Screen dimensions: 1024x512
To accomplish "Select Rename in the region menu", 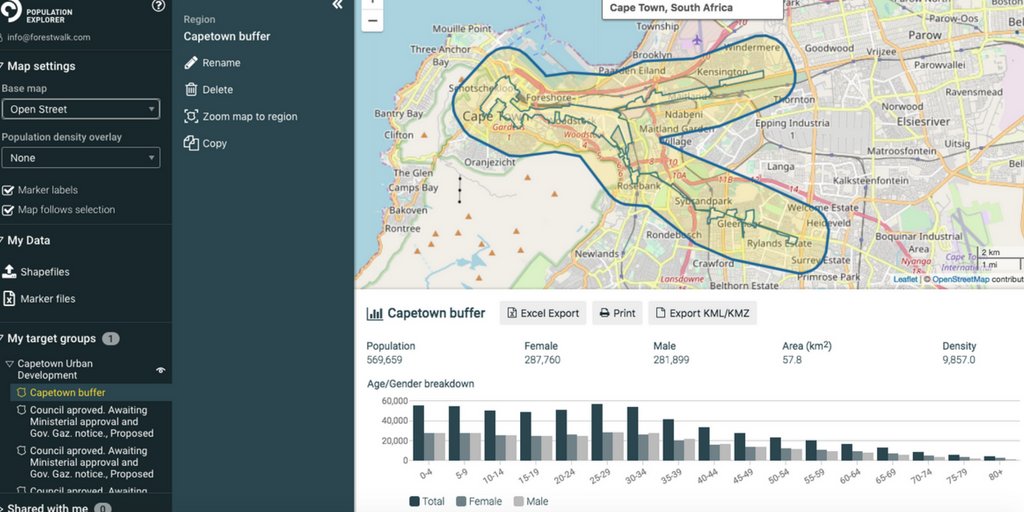I will click(x=221, y=63).
